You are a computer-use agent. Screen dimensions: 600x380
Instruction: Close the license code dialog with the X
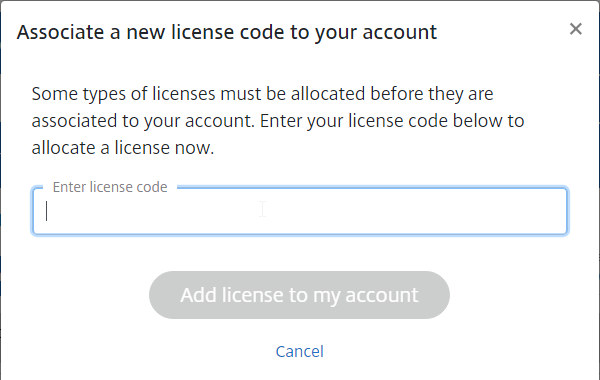click(576, 29)
